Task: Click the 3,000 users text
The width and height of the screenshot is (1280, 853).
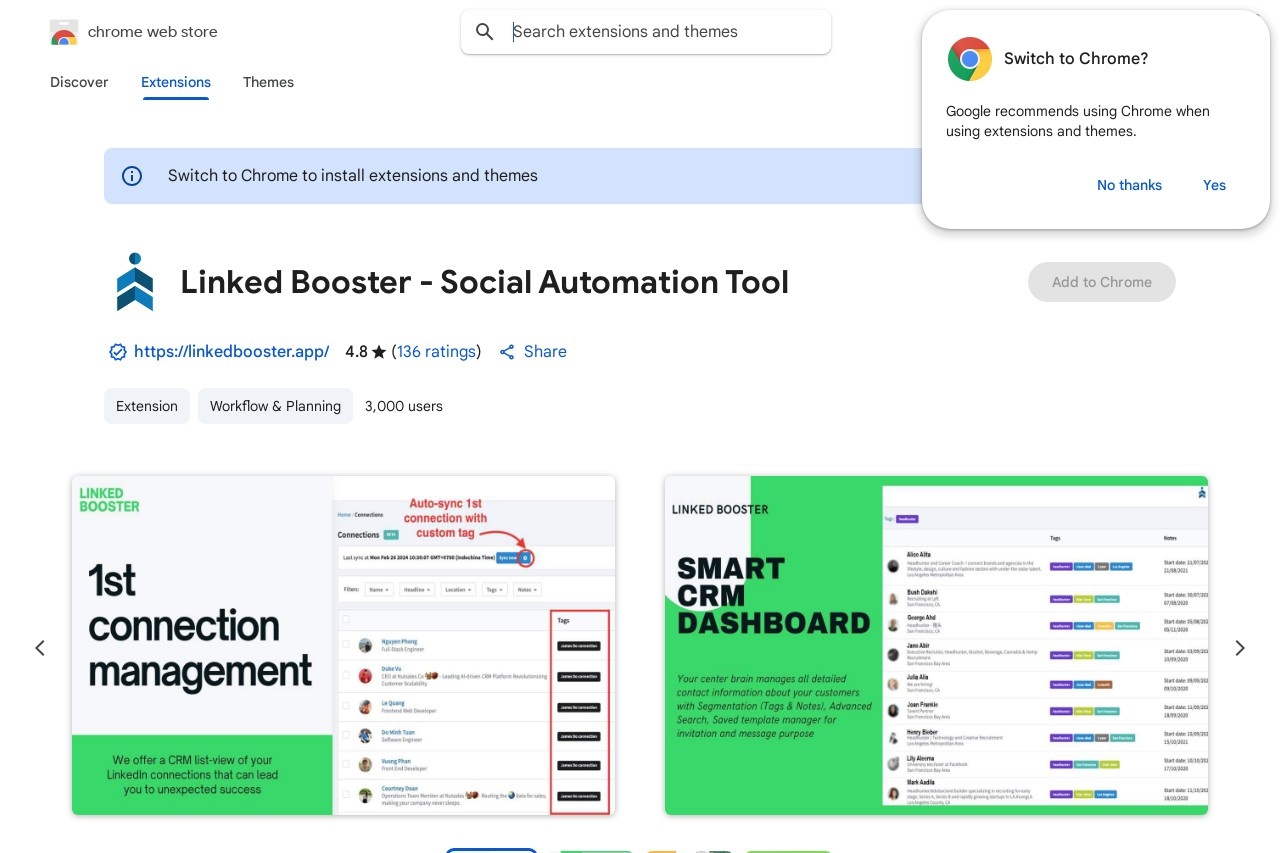Action: 404,406
